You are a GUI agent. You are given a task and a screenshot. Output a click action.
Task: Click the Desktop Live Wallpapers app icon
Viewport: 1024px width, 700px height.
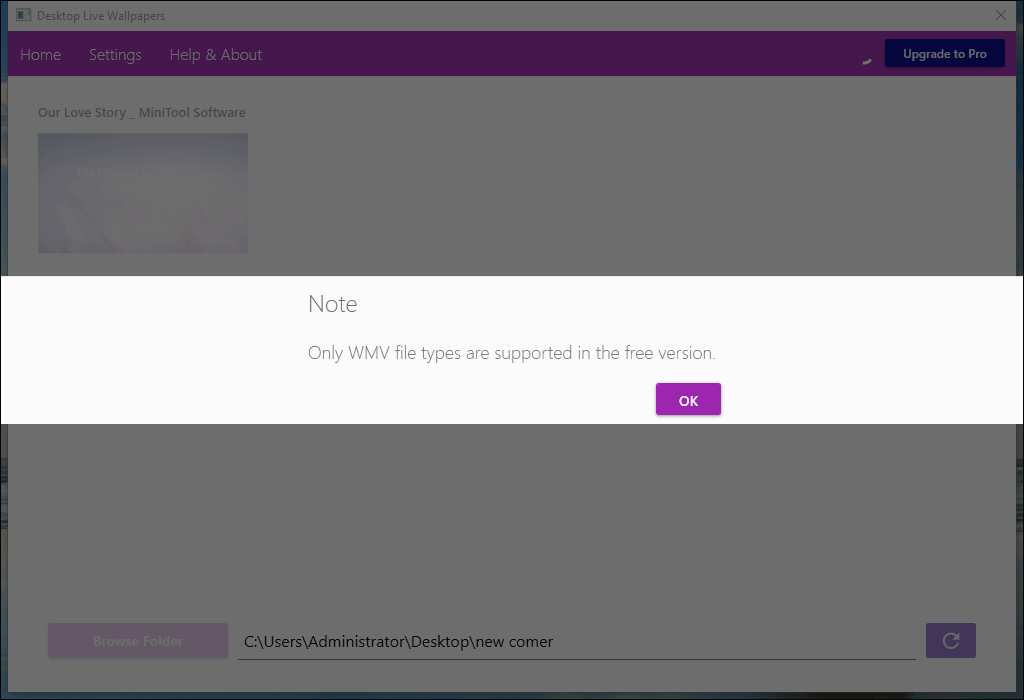click(x=24, y=15)
